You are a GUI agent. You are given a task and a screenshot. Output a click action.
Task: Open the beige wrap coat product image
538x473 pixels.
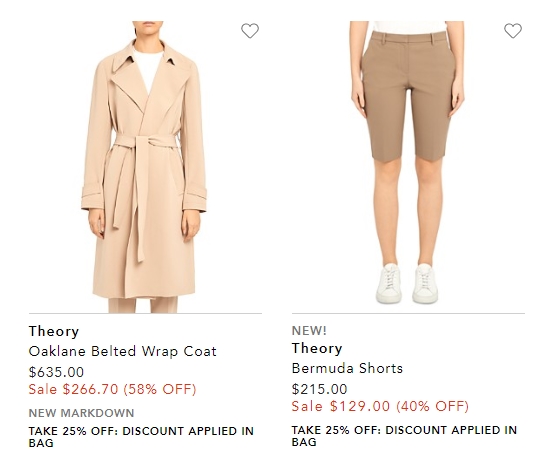click(145, 167)
